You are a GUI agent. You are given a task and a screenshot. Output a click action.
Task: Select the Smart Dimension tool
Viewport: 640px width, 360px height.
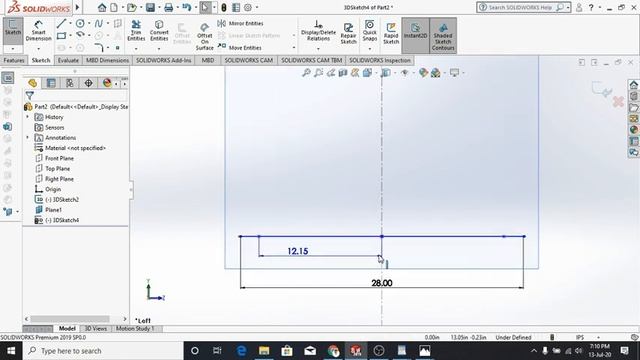pos(38,31)
